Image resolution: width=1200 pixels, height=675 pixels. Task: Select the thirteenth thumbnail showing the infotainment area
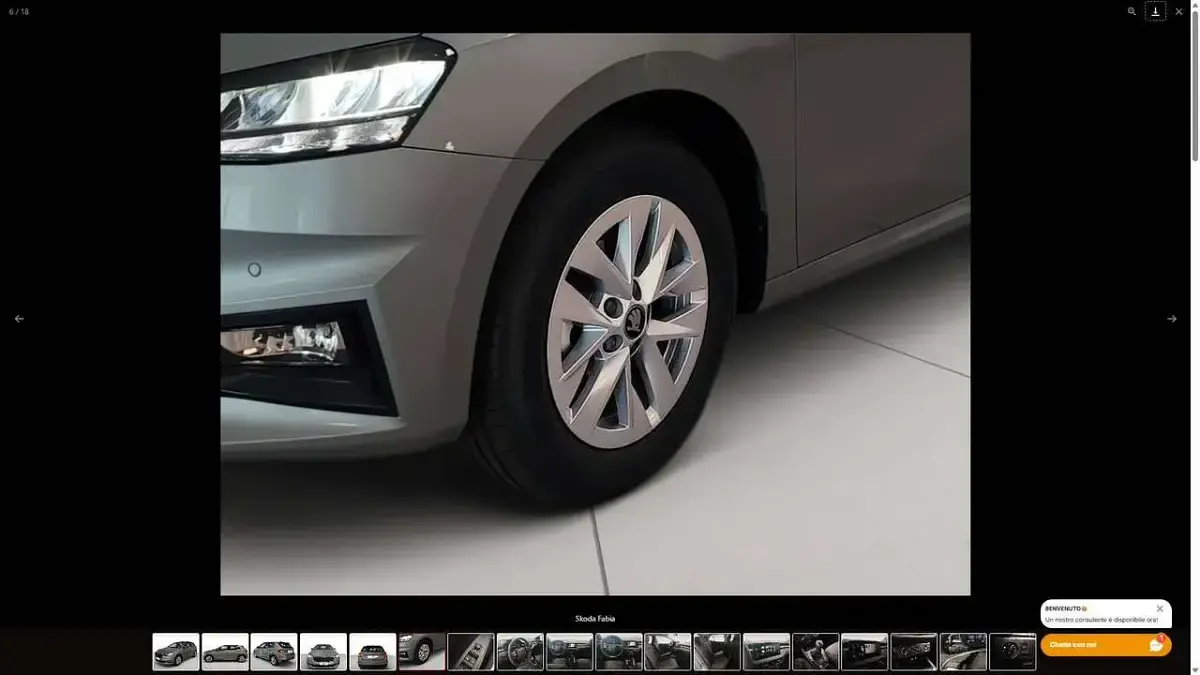766,652
